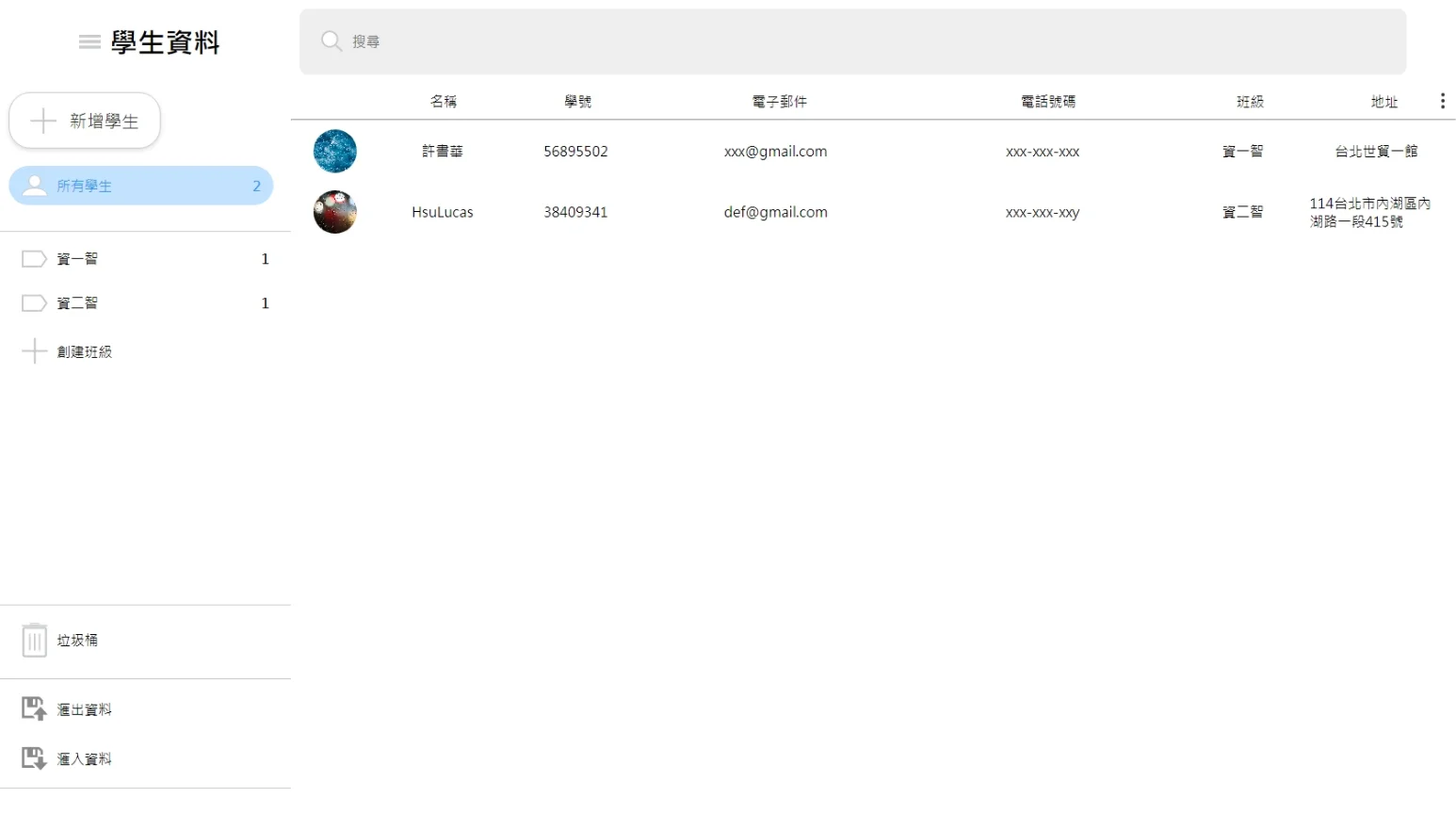Toggle the hamburger menu beside 學生資料

tap(89, 42)
